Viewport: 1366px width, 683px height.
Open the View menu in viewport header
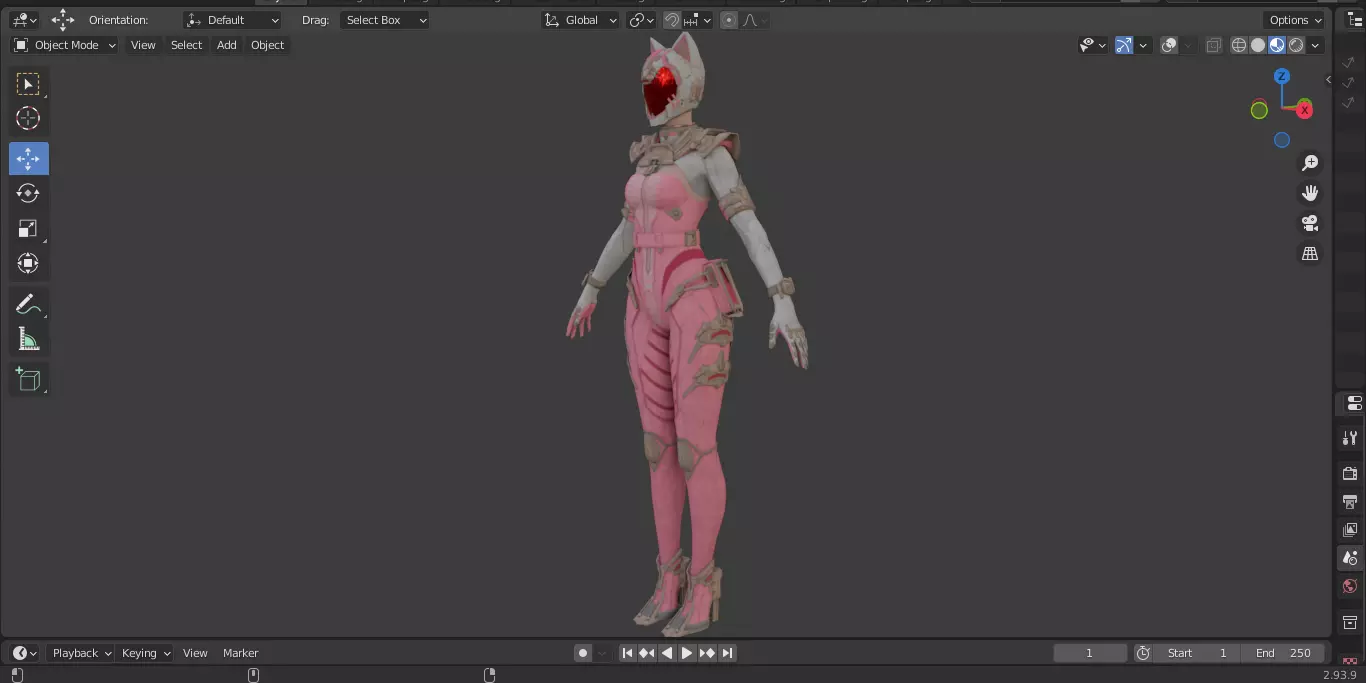tap(143, 45)
